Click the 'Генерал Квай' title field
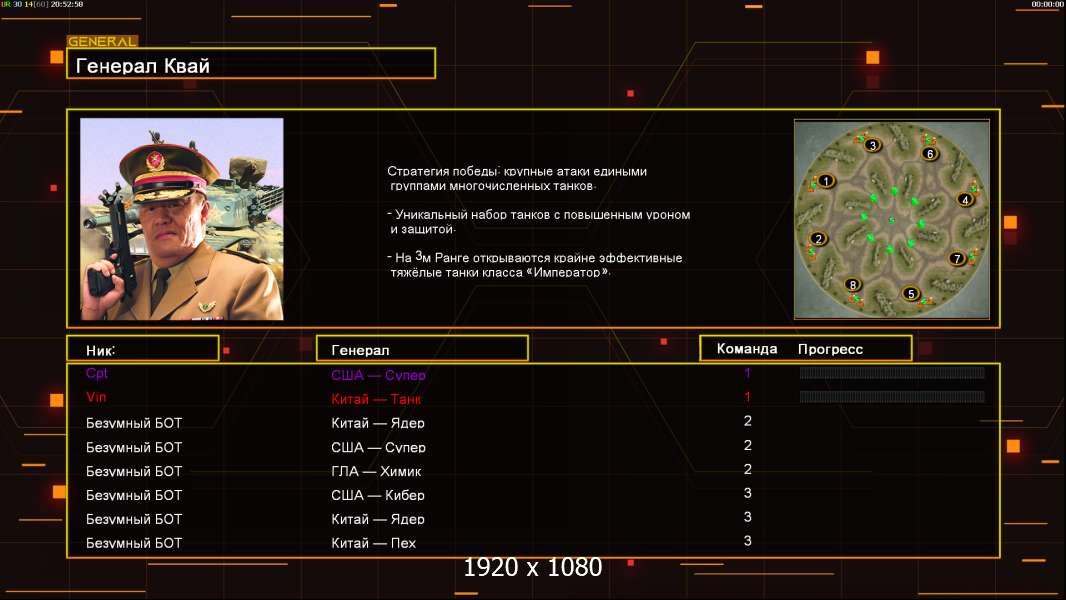 pyautogui.click(x=251, y=63)
